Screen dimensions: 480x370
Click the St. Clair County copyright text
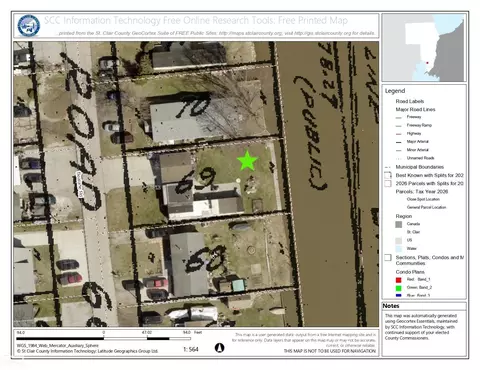click(87, 351)
